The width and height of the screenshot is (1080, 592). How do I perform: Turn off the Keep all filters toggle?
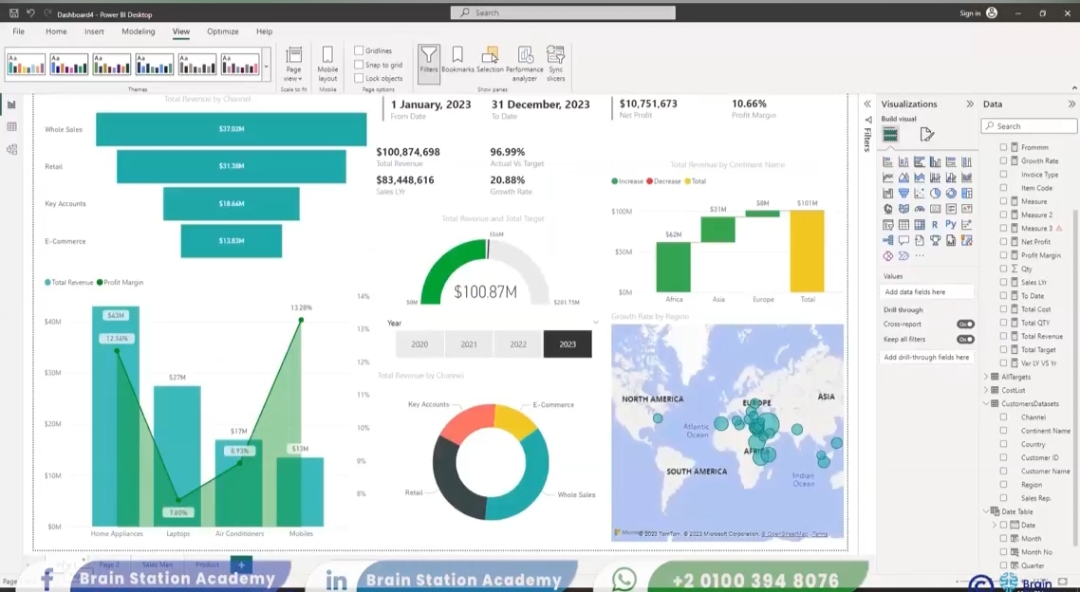pos(965,339)
